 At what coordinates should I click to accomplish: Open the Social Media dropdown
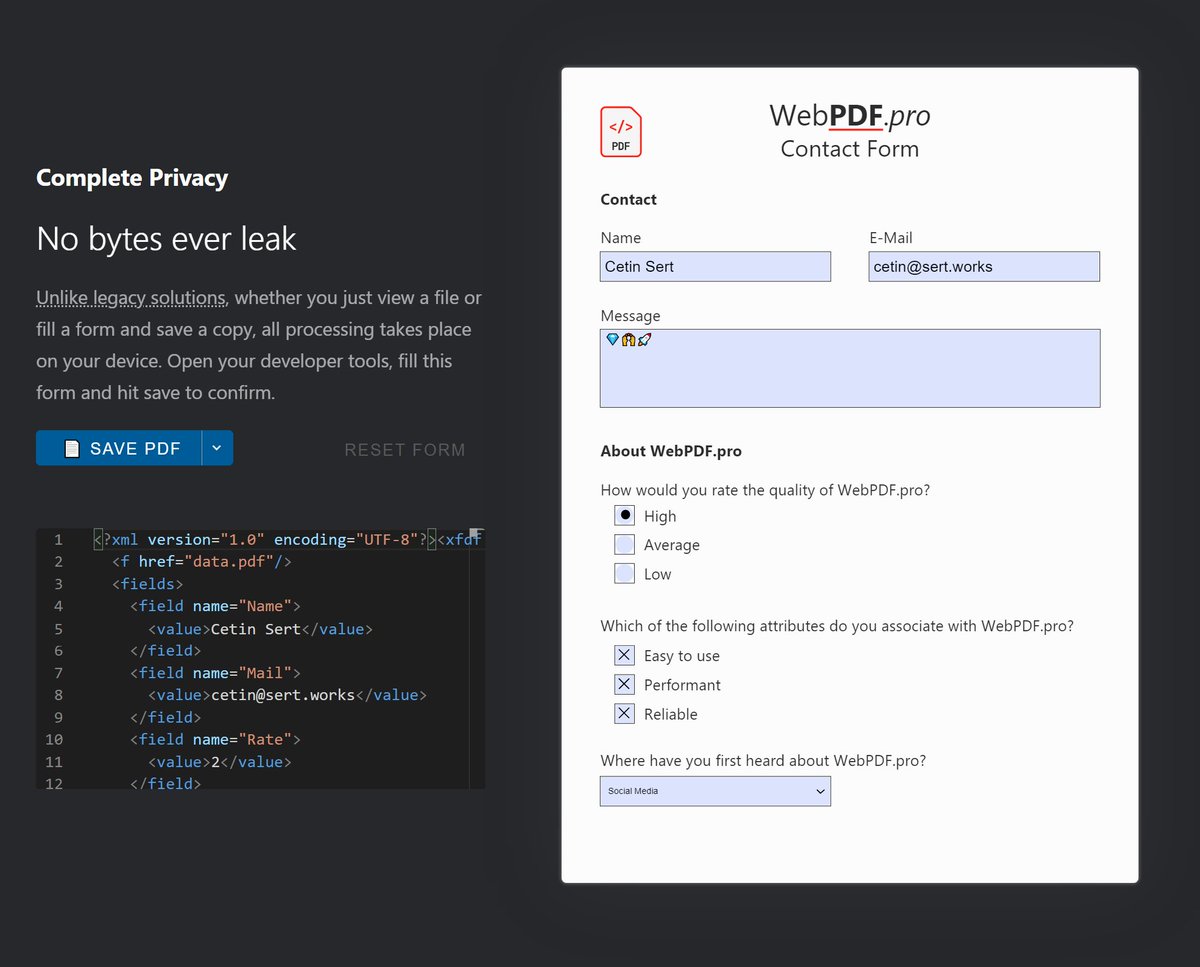coord(715,791)
